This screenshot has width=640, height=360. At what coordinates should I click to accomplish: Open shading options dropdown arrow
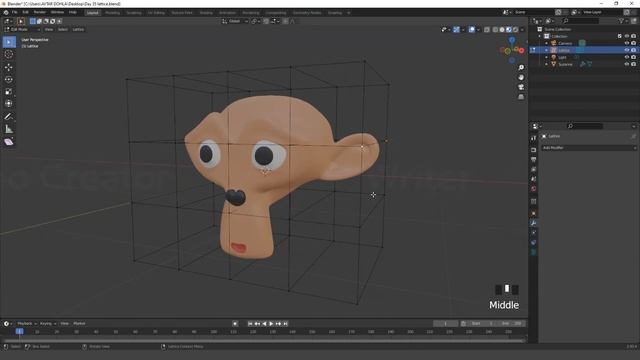(x=522, y=29)
